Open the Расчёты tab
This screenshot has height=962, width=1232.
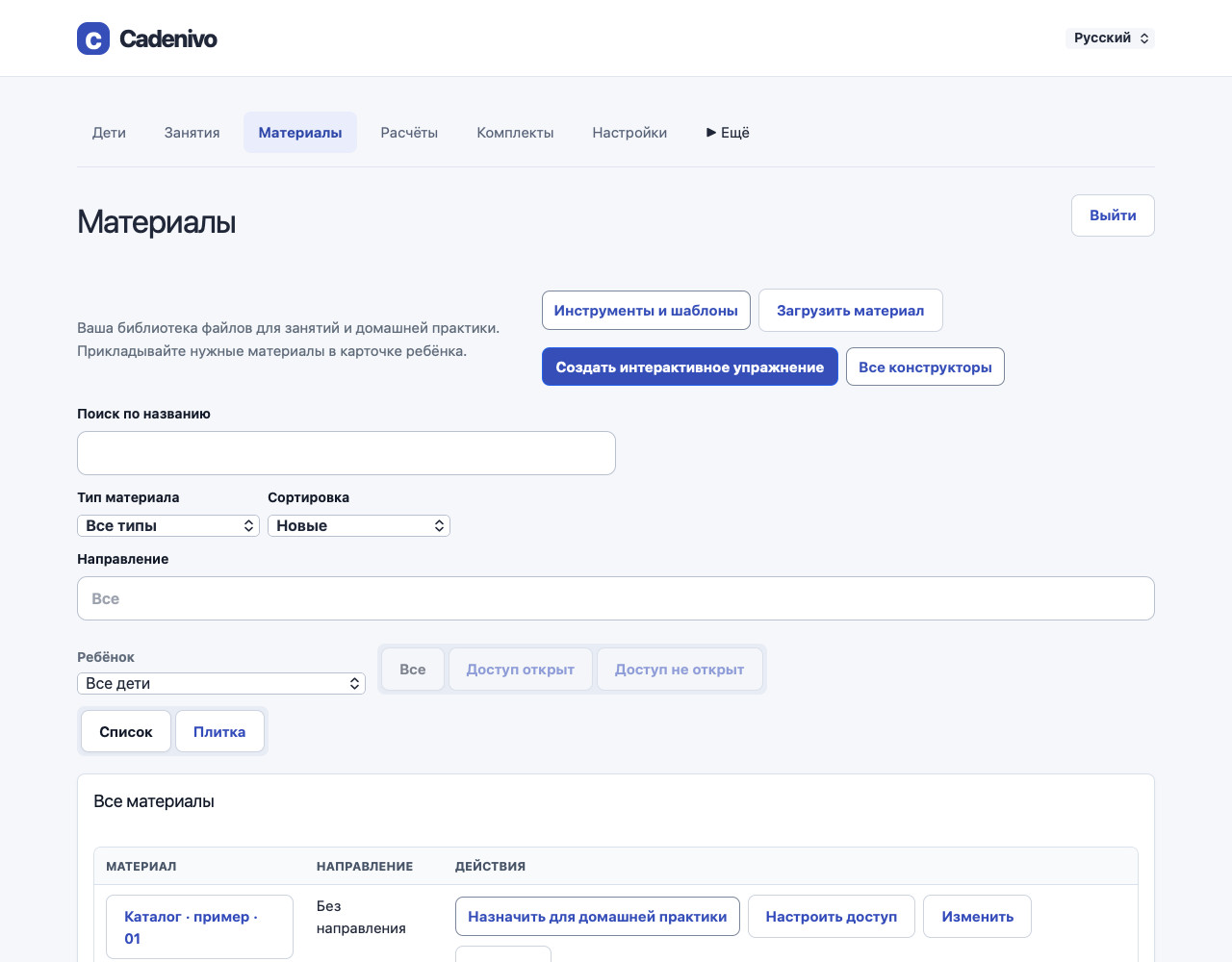pos(409,133)
